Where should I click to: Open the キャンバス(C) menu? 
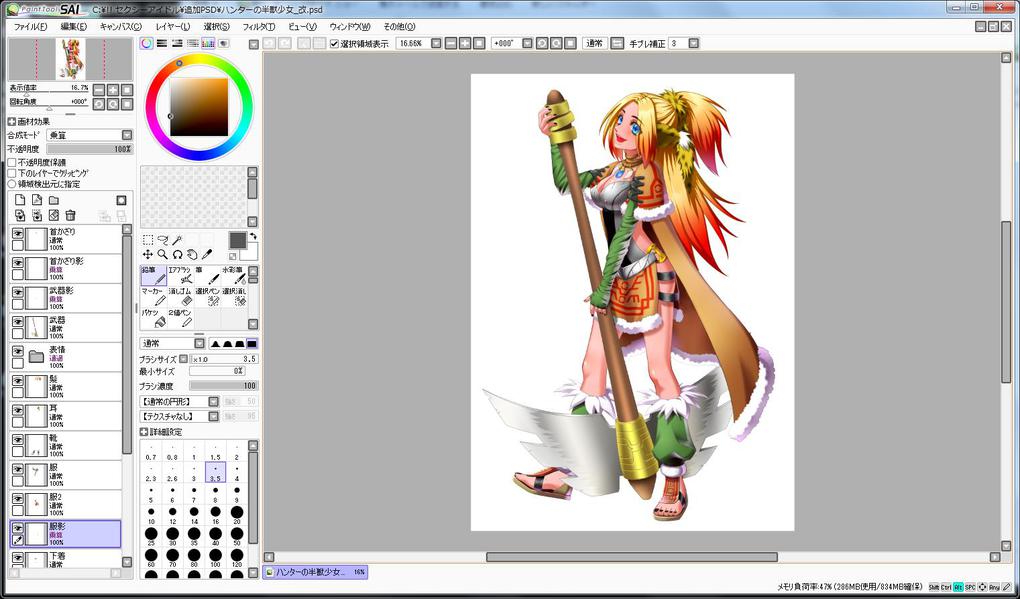click(x=120, y=27)
